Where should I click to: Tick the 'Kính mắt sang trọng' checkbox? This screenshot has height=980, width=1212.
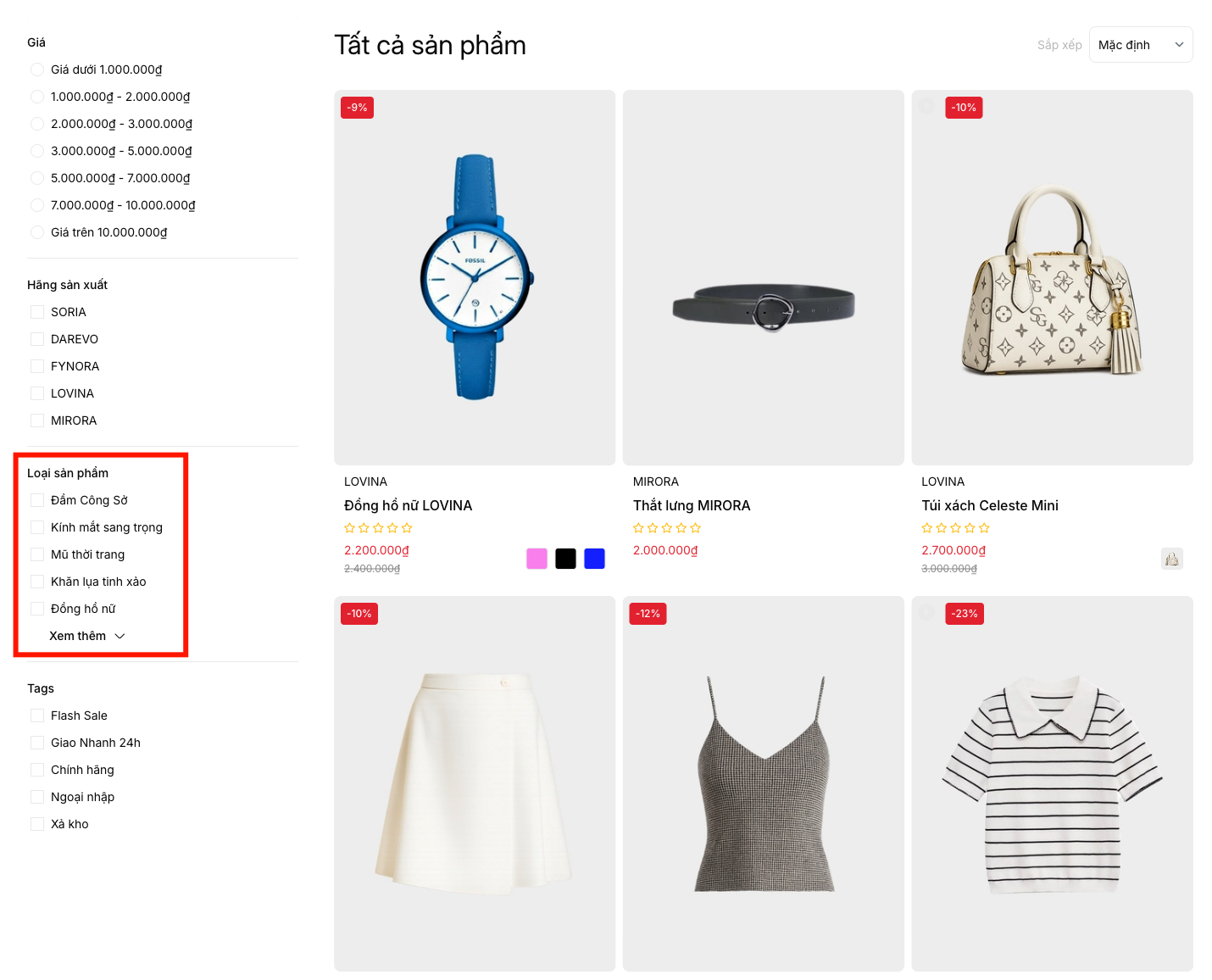(x=37, y=527)
